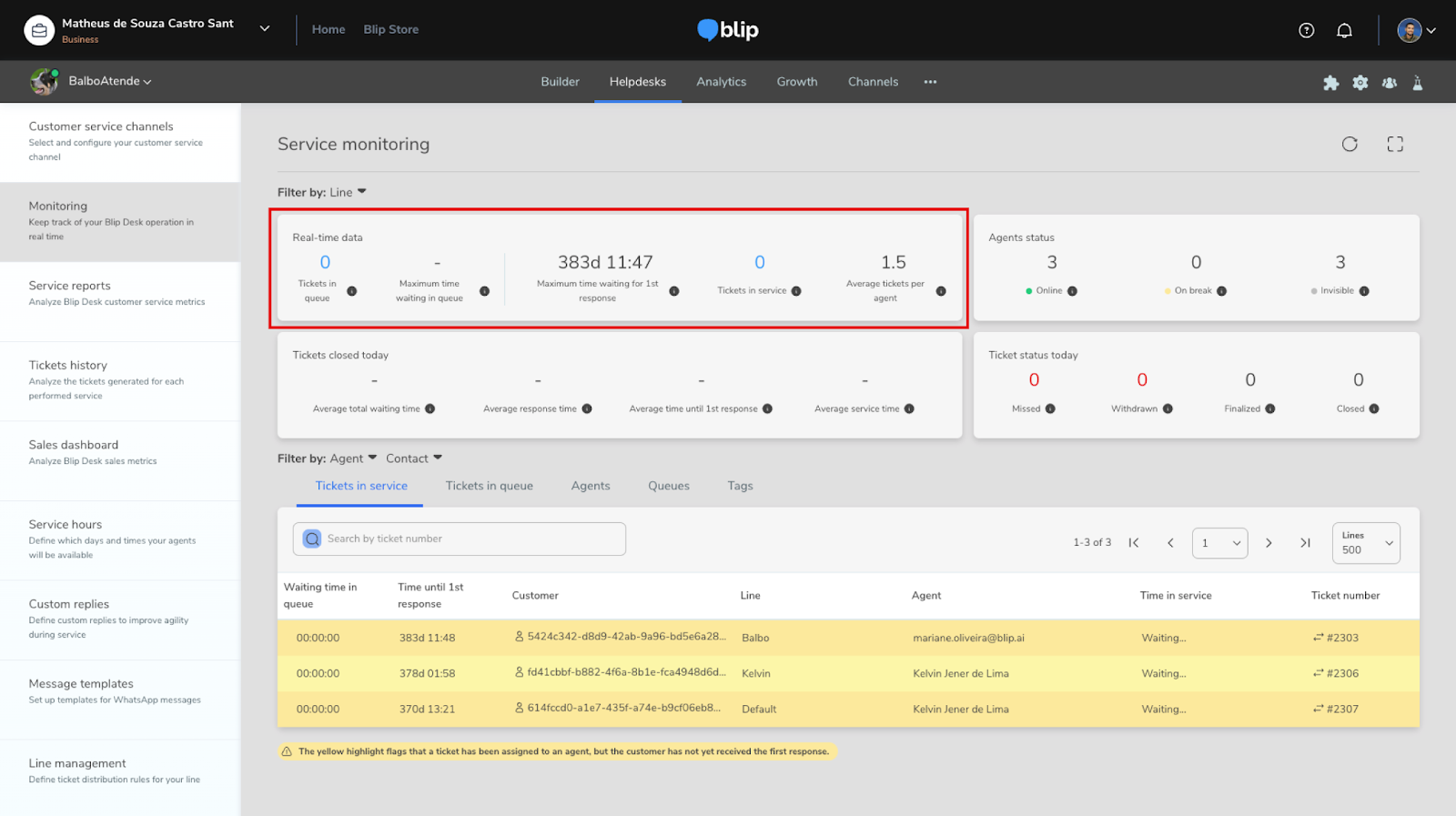This screenshot has width=1456, height=816.
Task: Open the page number selector
Action: tap(1219, 543)
